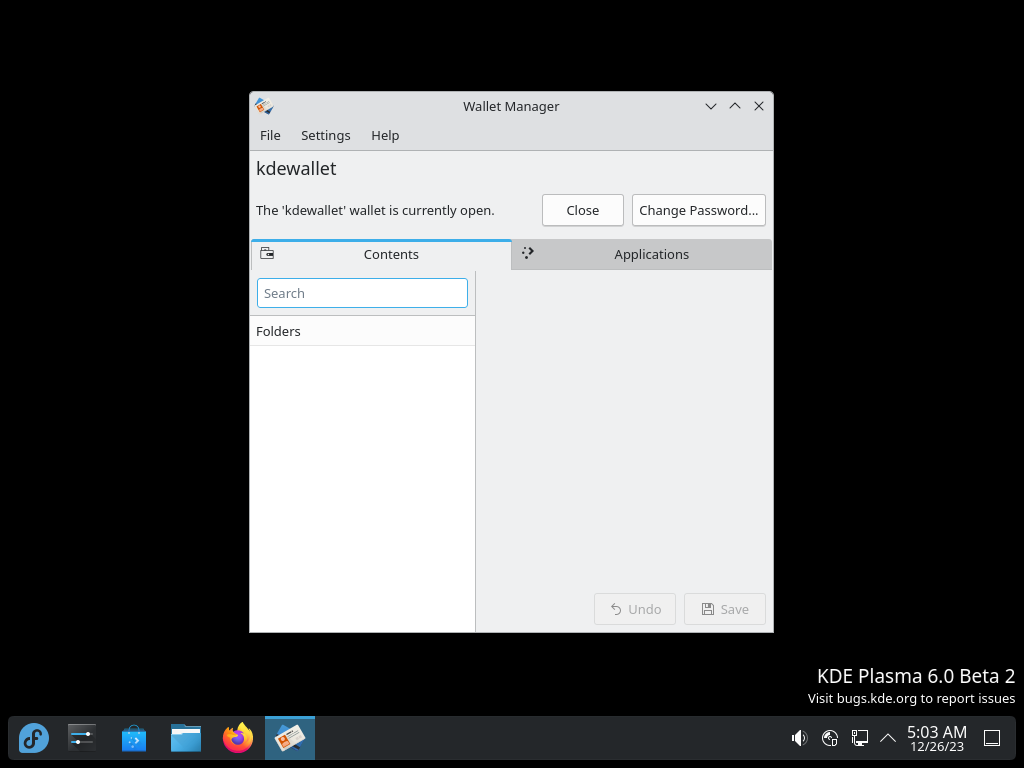Maximize the Wallet Manager window

[x=735, y=106]
